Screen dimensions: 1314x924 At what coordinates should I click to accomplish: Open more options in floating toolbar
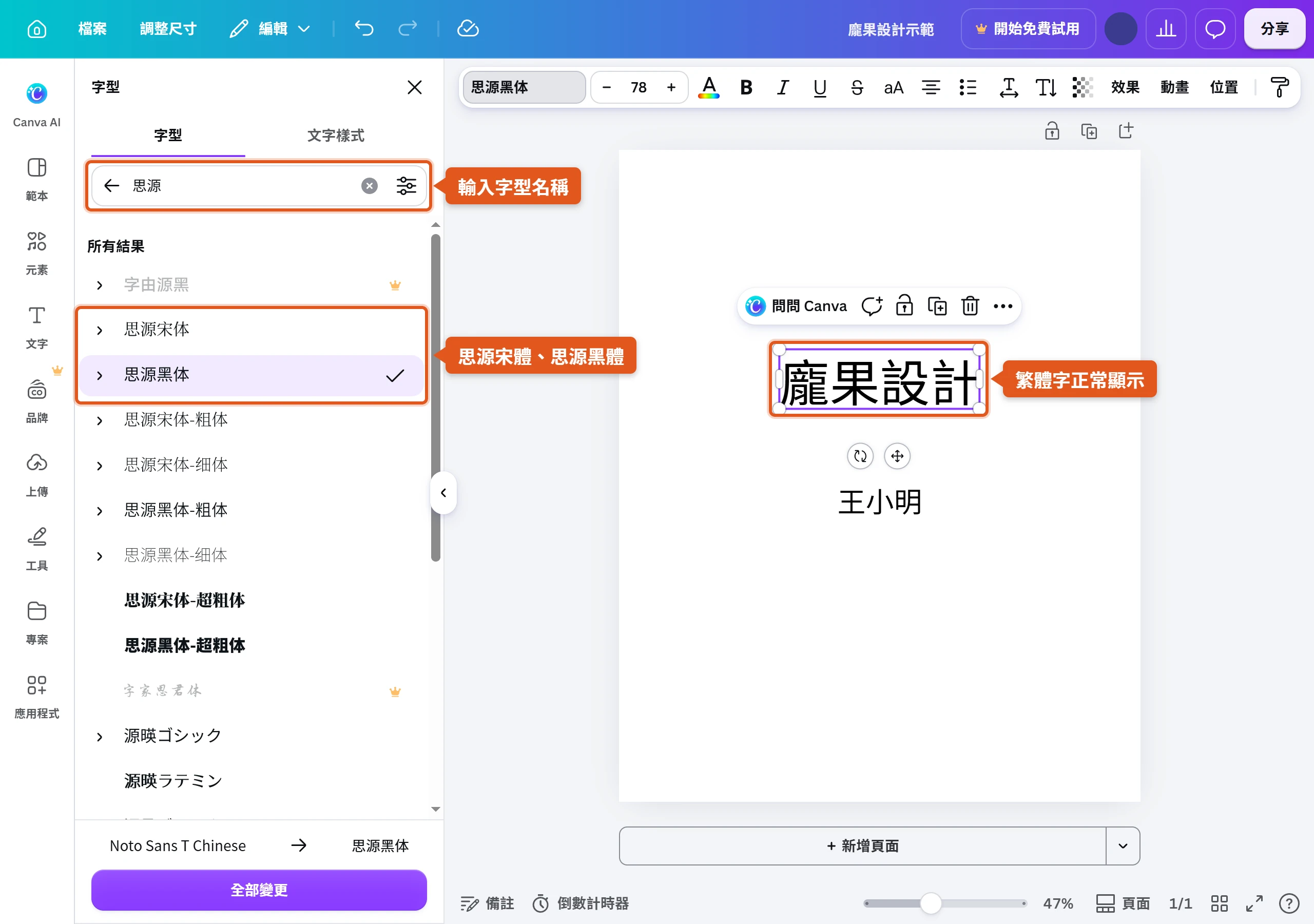click(x=1002, y=306)
